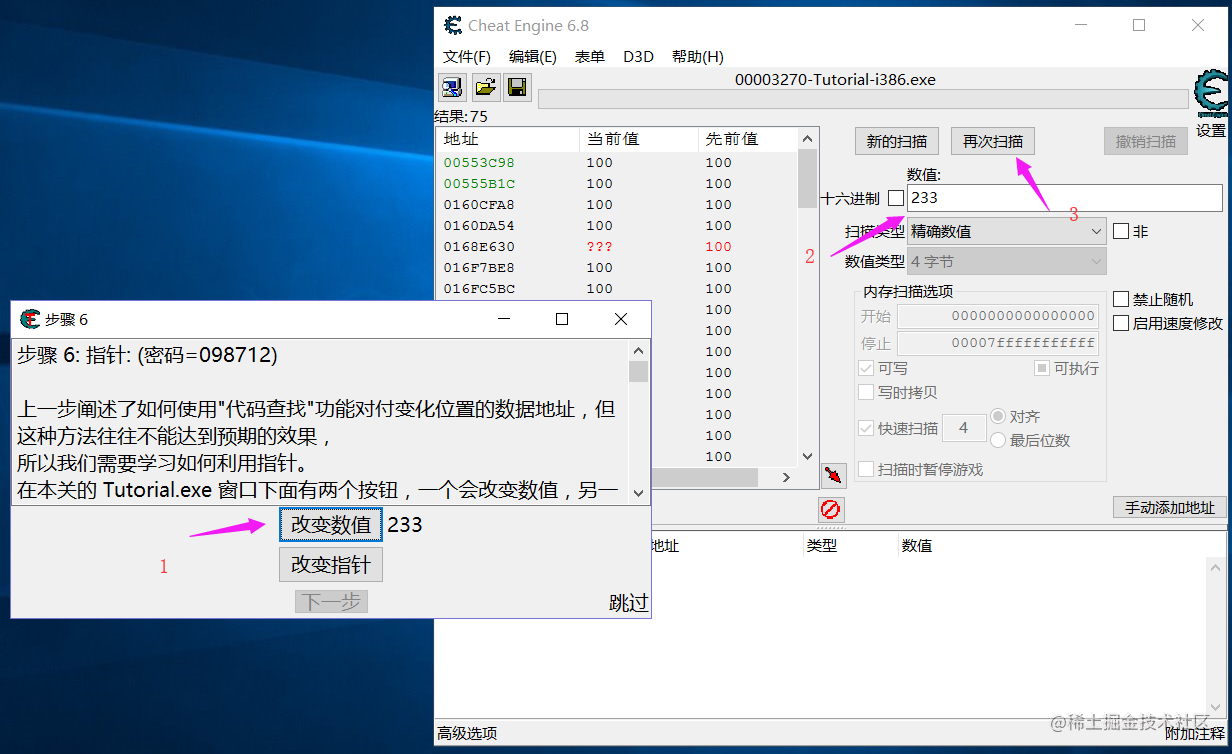This screenshot has width=1232, height=754.
Task: Click the 停止 address input field
Action: [998, 343]
